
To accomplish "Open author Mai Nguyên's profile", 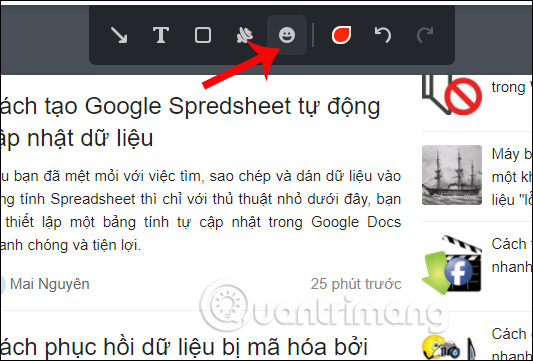I will click(x=50, y=284).
